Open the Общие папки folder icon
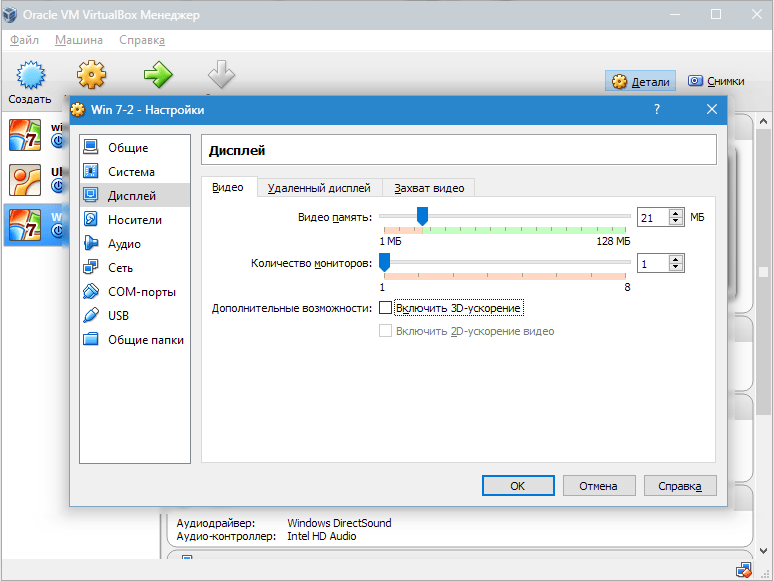This screenshot has height=581, width=774. pos(91,340)
